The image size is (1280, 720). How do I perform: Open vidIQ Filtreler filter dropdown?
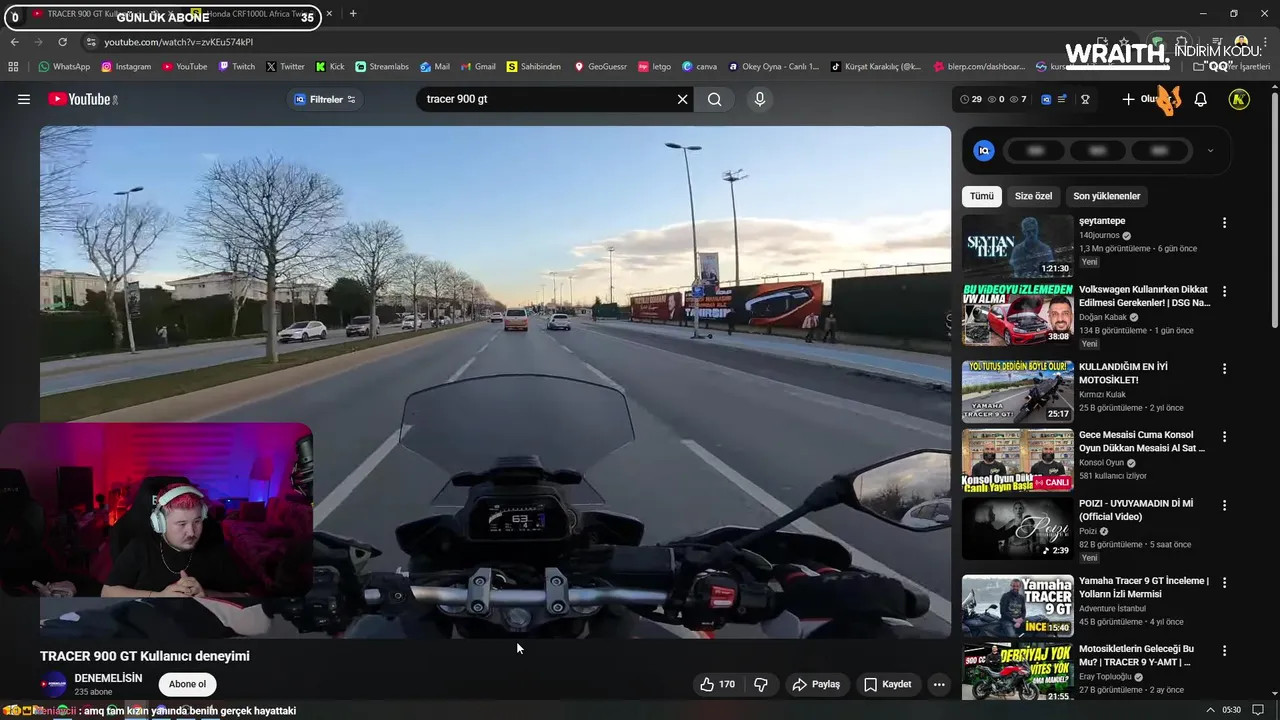click(325, 99)
